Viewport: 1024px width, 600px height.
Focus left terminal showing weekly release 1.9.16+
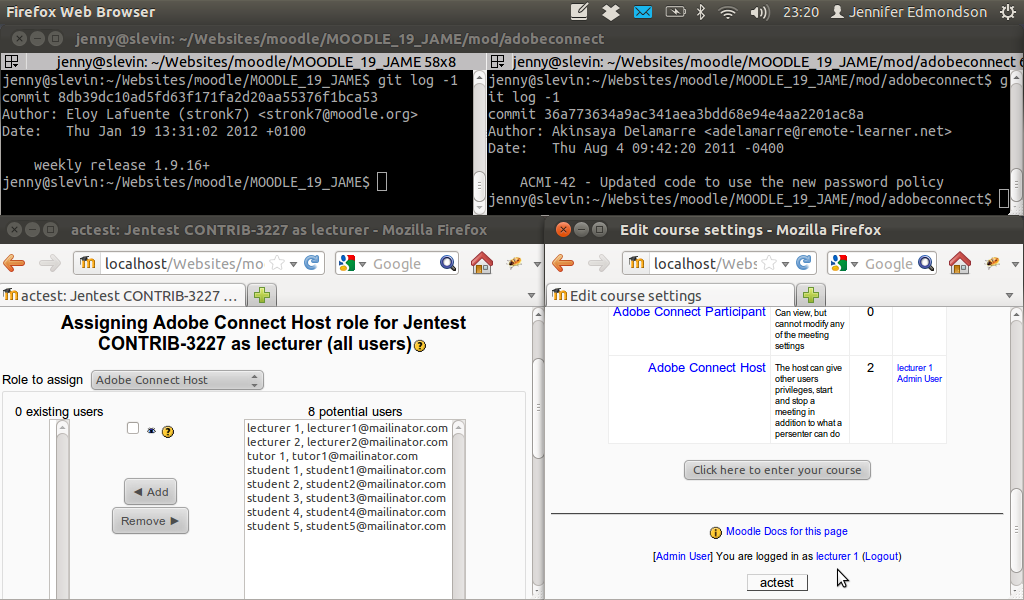[x=236, y=142]
